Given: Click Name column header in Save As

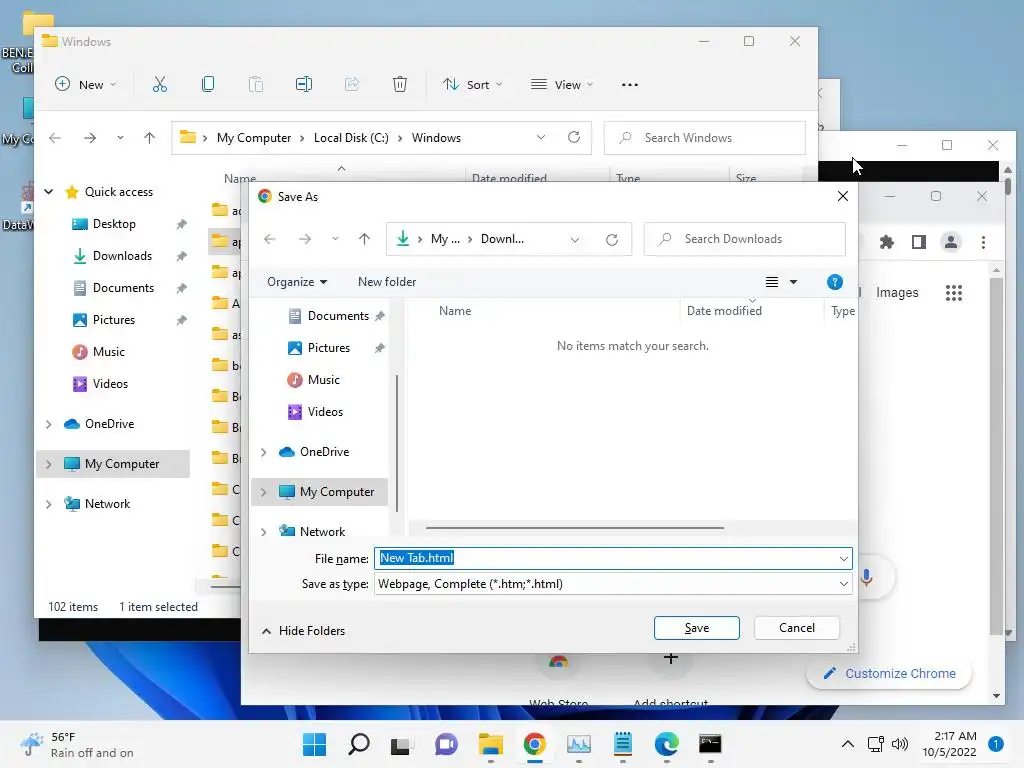Looking at the screenshot, I should (x=455, y=312).
